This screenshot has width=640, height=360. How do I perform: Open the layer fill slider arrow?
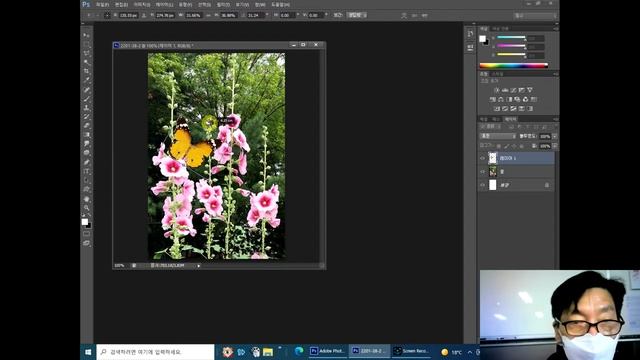coord(555,146)
